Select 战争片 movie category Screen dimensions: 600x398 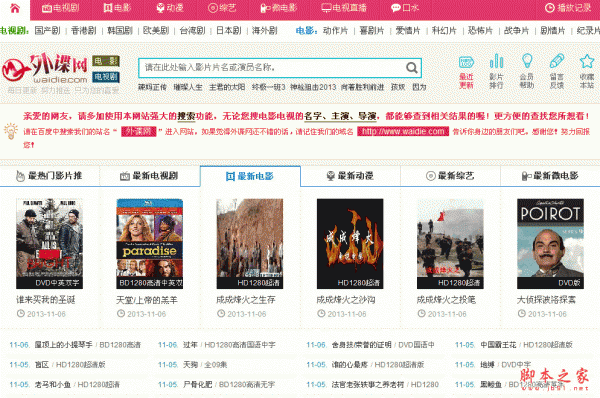point(517,31)
